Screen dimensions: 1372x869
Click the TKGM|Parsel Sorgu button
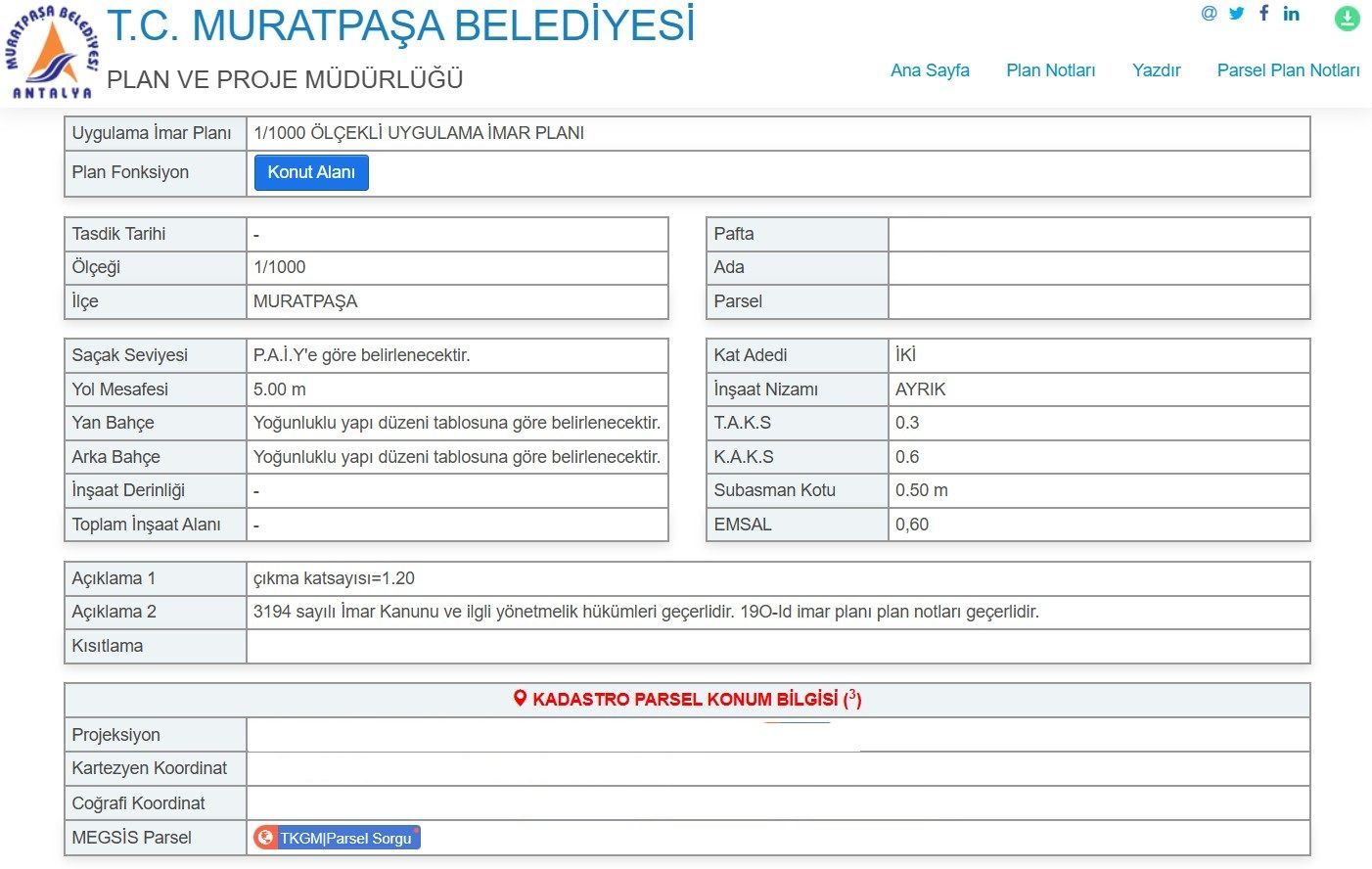coord(345,838)
